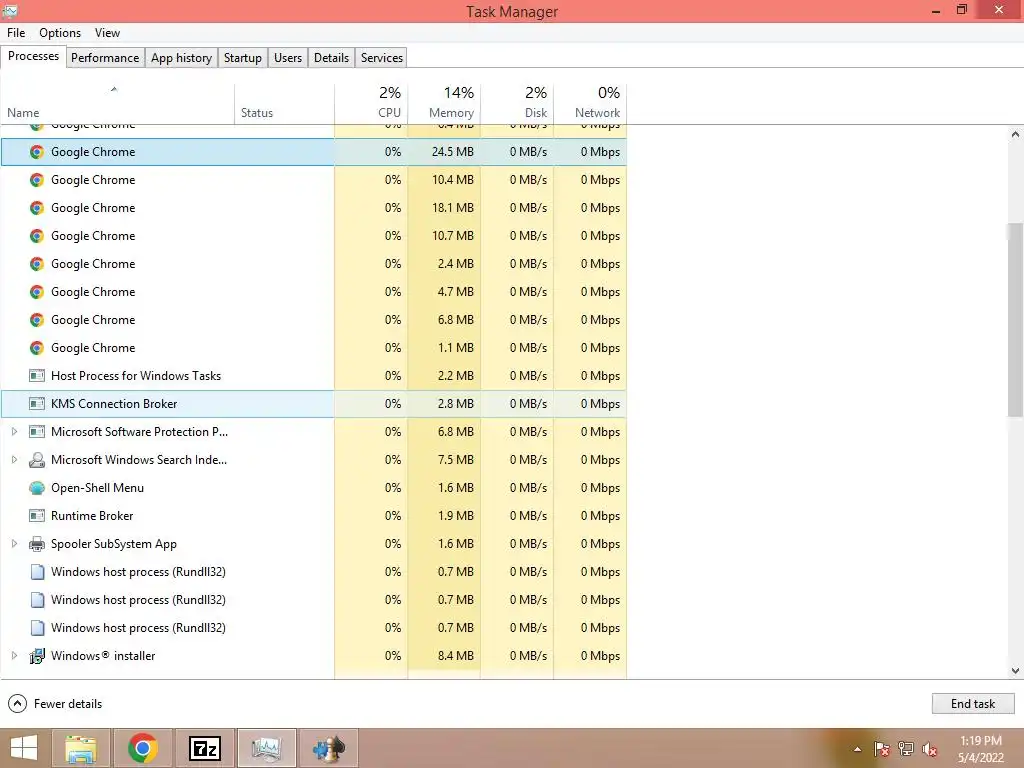Select the Processes tab
Viewport: 1024px width, 768px height.
pyautogui.click(x=33, y=56)
